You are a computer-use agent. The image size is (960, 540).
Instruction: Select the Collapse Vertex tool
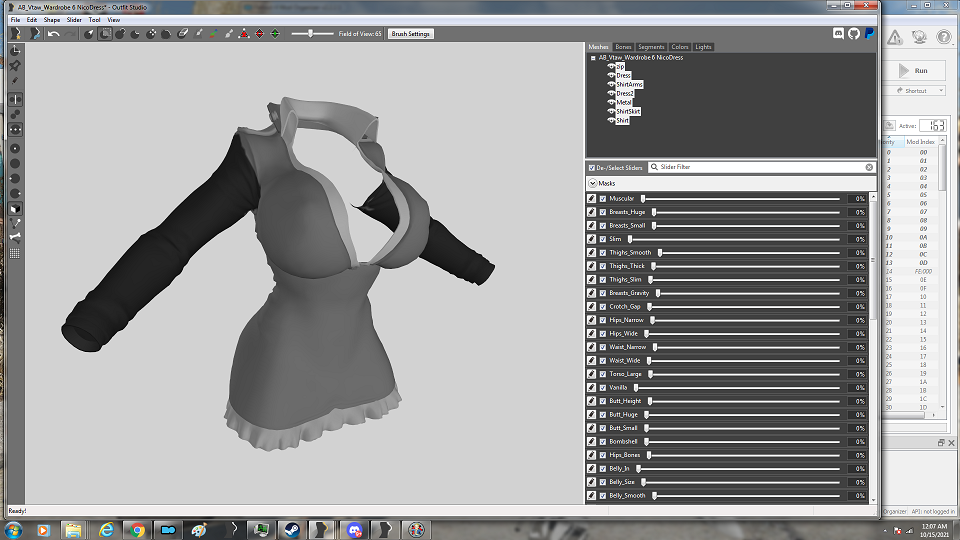pyautogui.click(x=244, y=34)
